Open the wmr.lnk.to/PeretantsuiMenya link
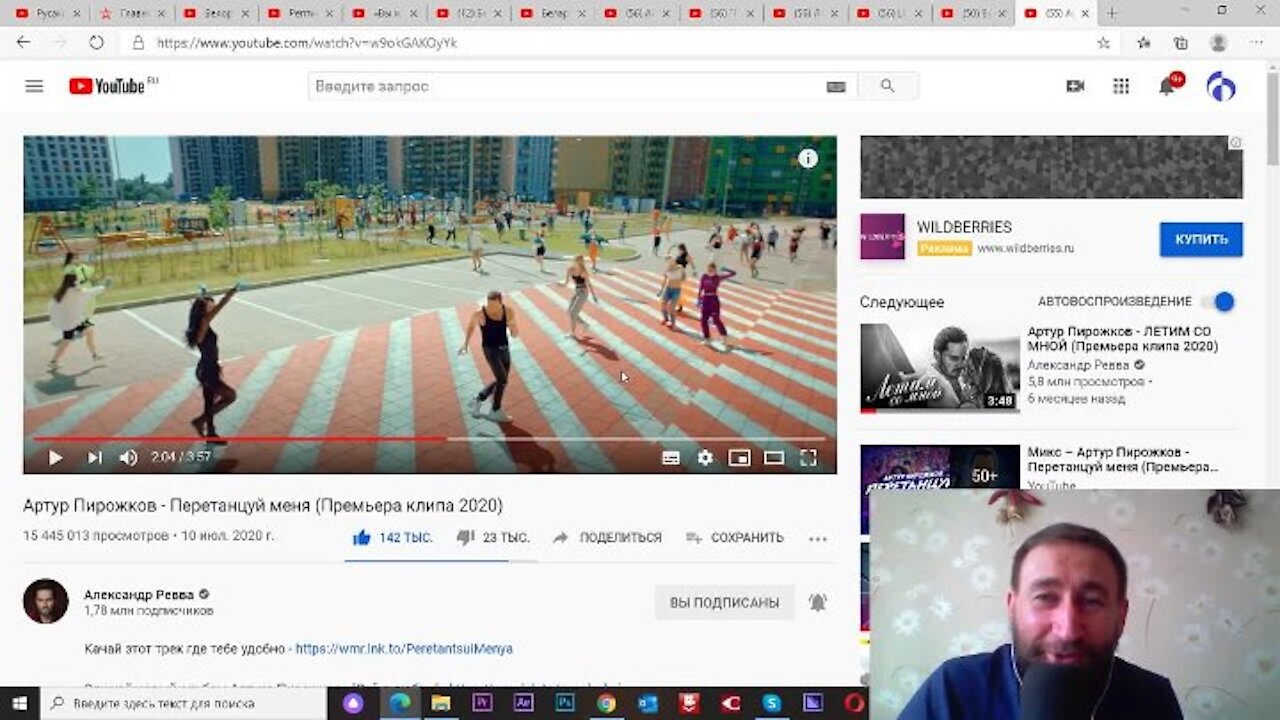The height and width of the screenshot is (720, 1280). coord(404,649)
